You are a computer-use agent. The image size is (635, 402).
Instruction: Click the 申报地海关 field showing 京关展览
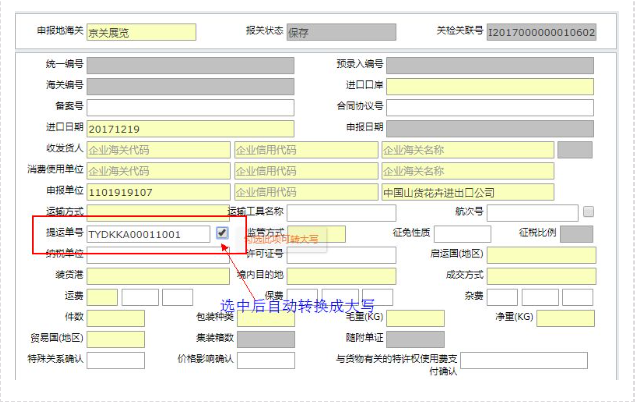pyautogui.click(x=141, y=32)
